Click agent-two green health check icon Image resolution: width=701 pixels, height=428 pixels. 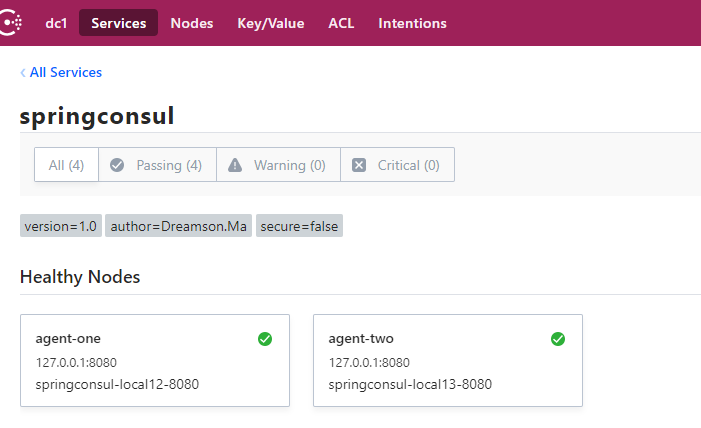pos(558,339)
